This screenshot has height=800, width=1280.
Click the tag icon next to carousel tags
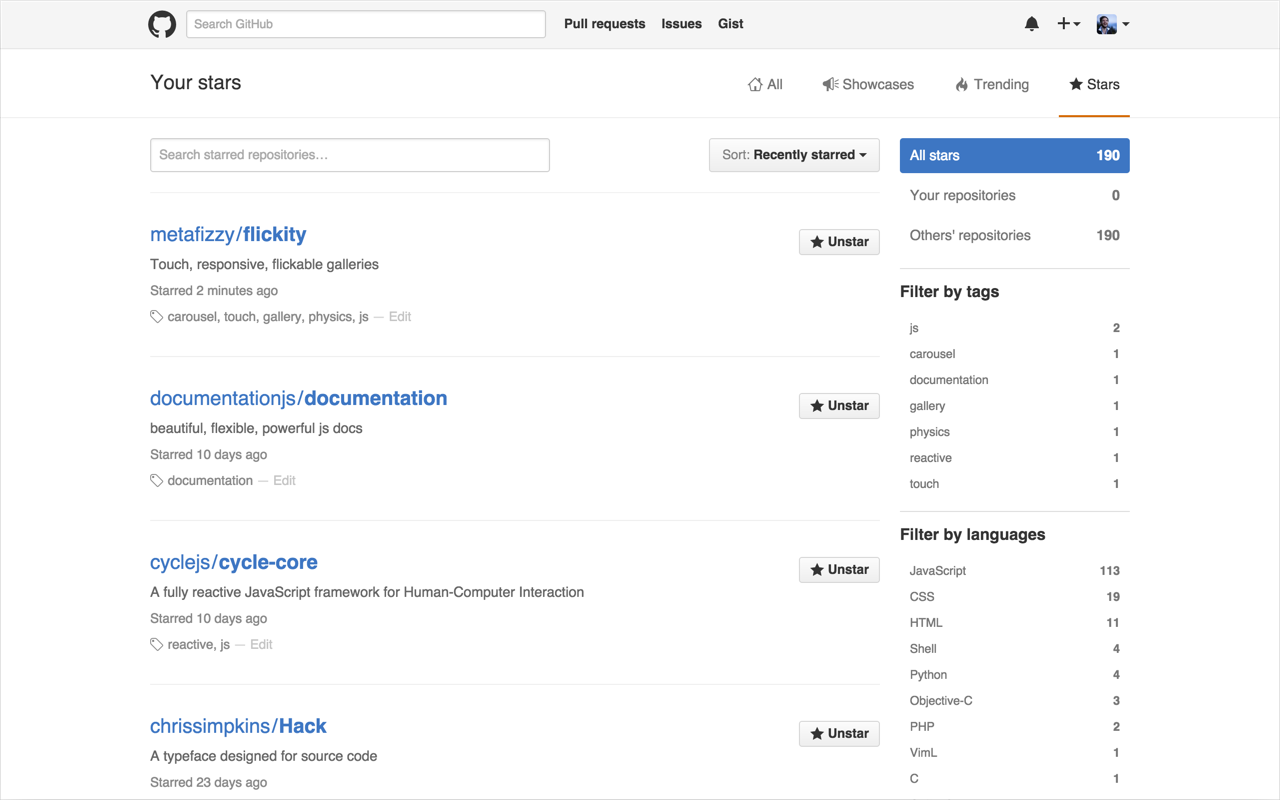pos(157,316)
